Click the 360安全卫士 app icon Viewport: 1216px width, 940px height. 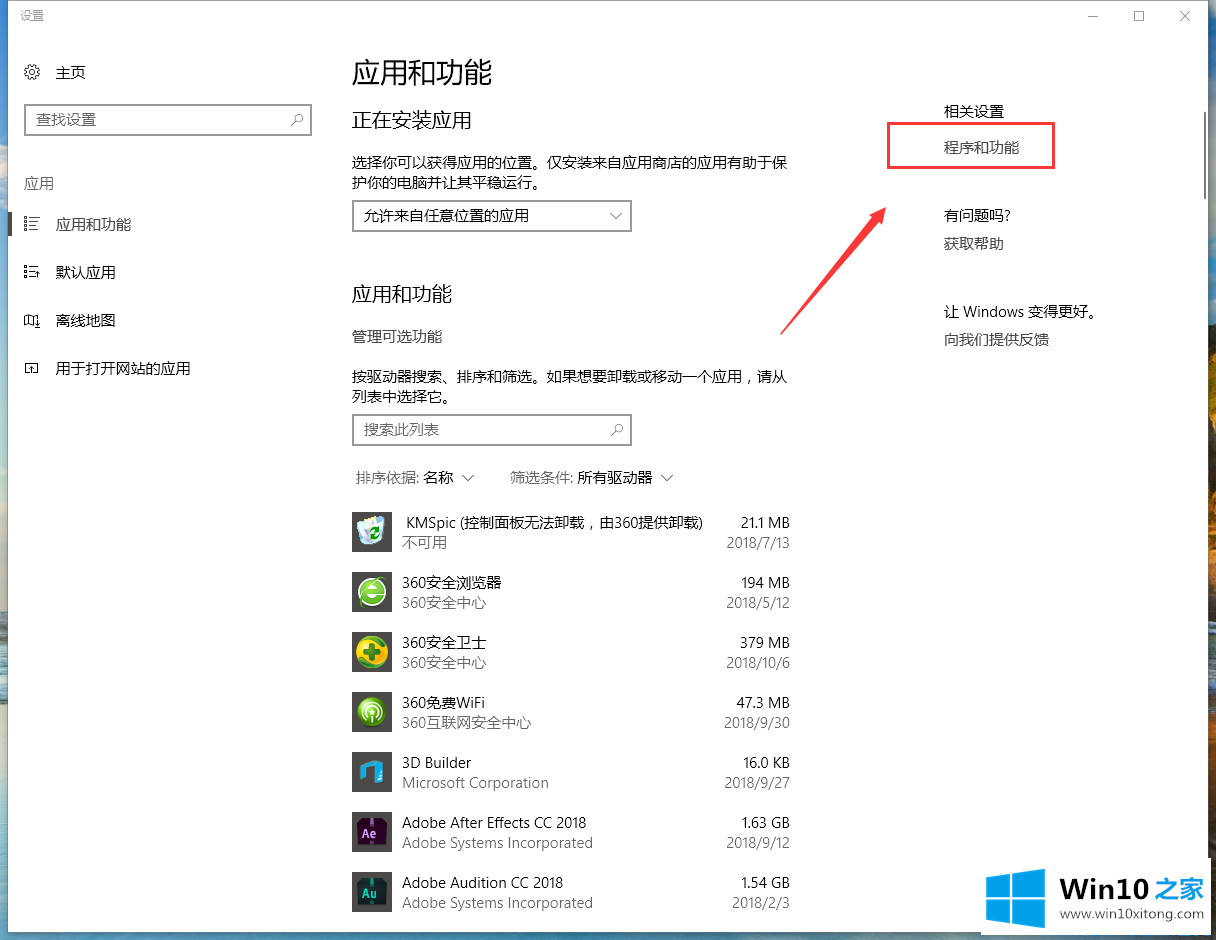(372, 652)
